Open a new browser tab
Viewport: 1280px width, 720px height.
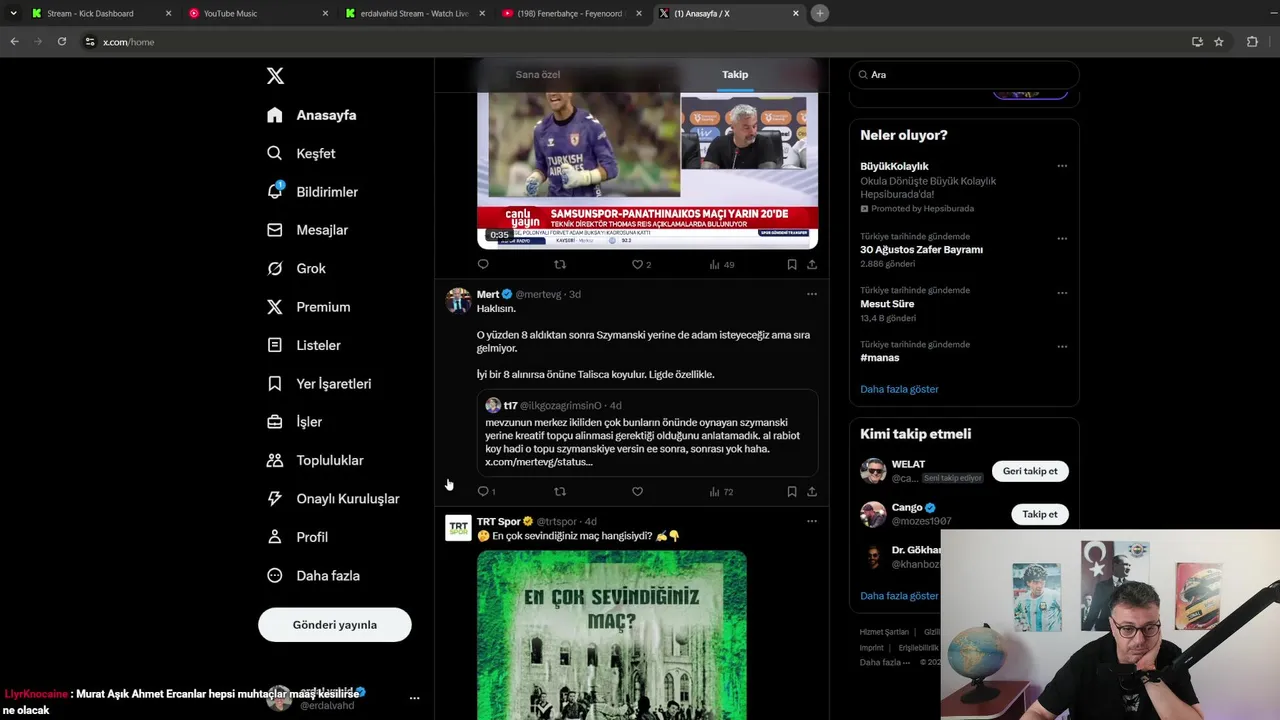[x=820, y=13]
